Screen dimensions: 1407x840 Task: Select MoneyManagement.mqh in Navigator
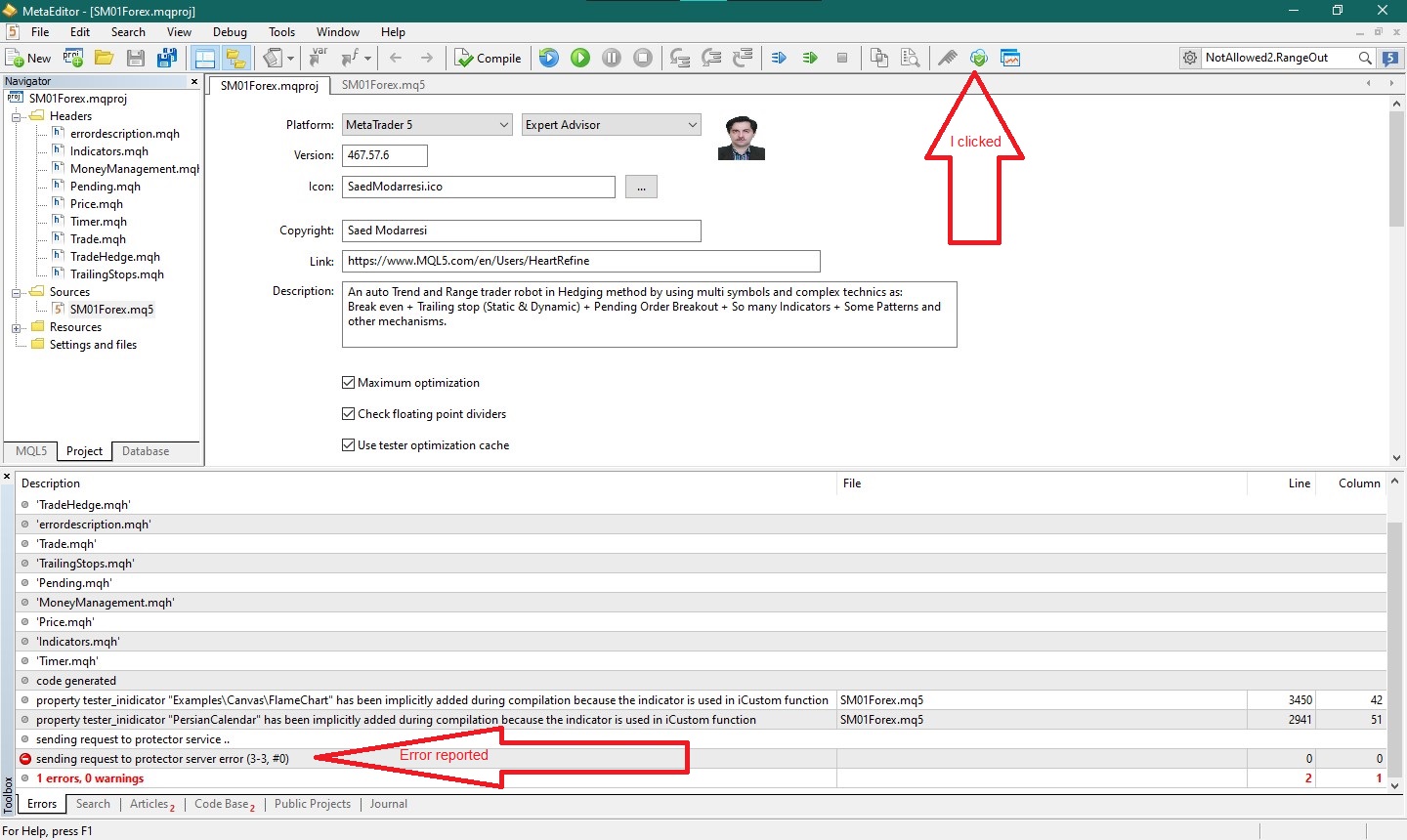coord(134,169)
